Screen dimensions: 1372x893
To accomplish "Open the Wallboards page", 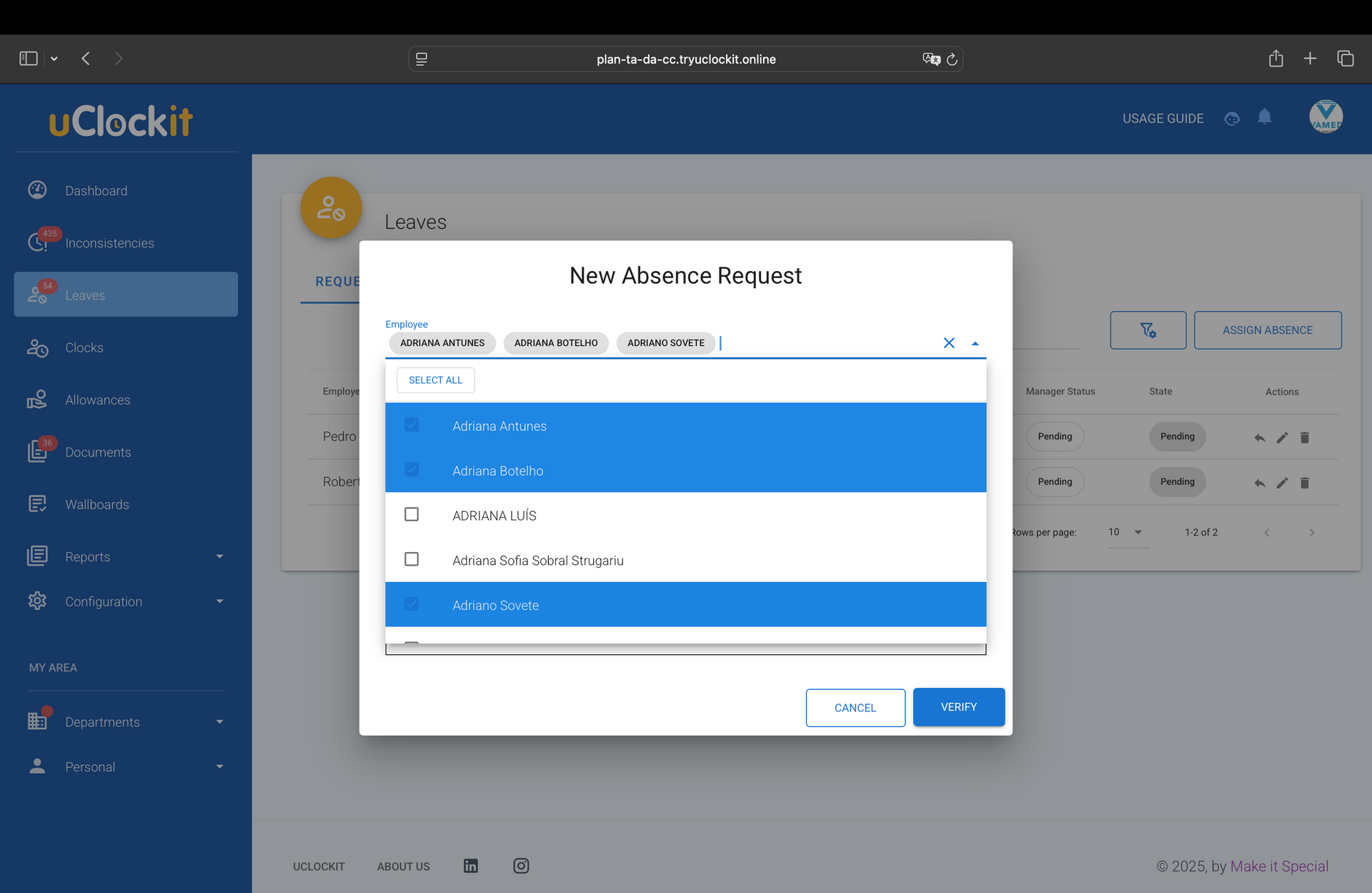I will tap(126, 504).
